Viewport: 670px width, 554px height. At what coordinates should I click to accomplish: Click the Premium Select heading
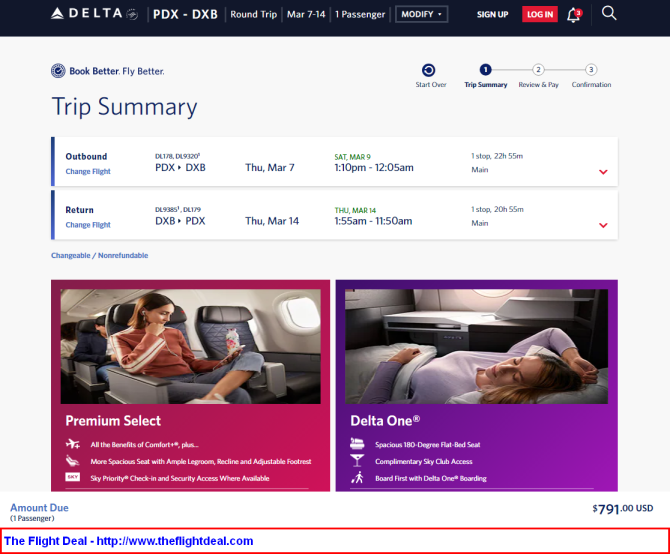click(x=113, y=421)
